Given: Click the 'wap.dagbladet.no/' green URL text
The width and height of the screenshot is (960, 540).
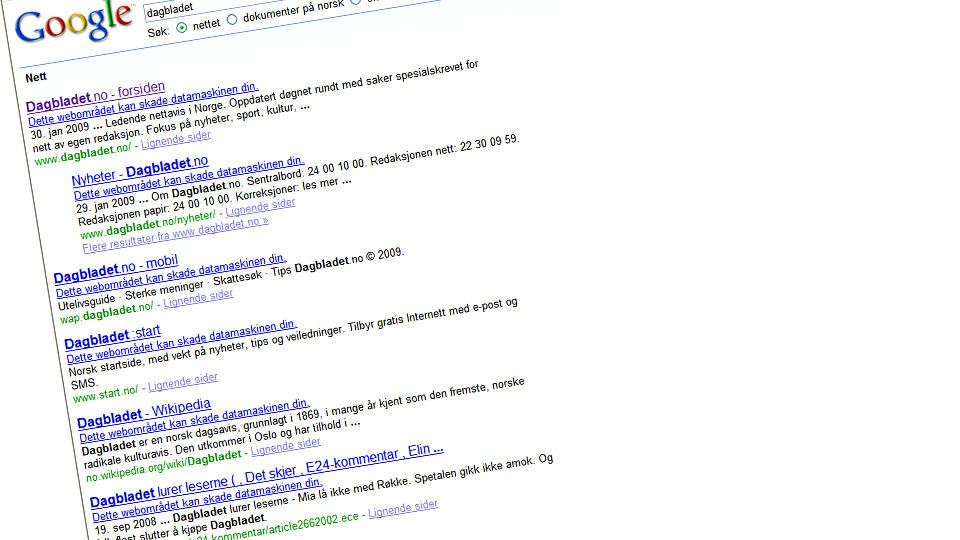Looking at the screenshot, I should pos(107,312).
